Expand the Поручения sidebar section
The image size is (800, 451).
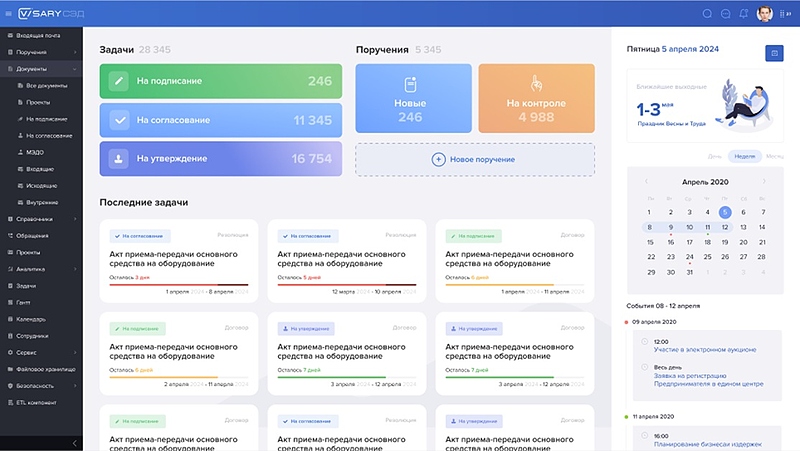pyautogui.click(x=75, y=51)
